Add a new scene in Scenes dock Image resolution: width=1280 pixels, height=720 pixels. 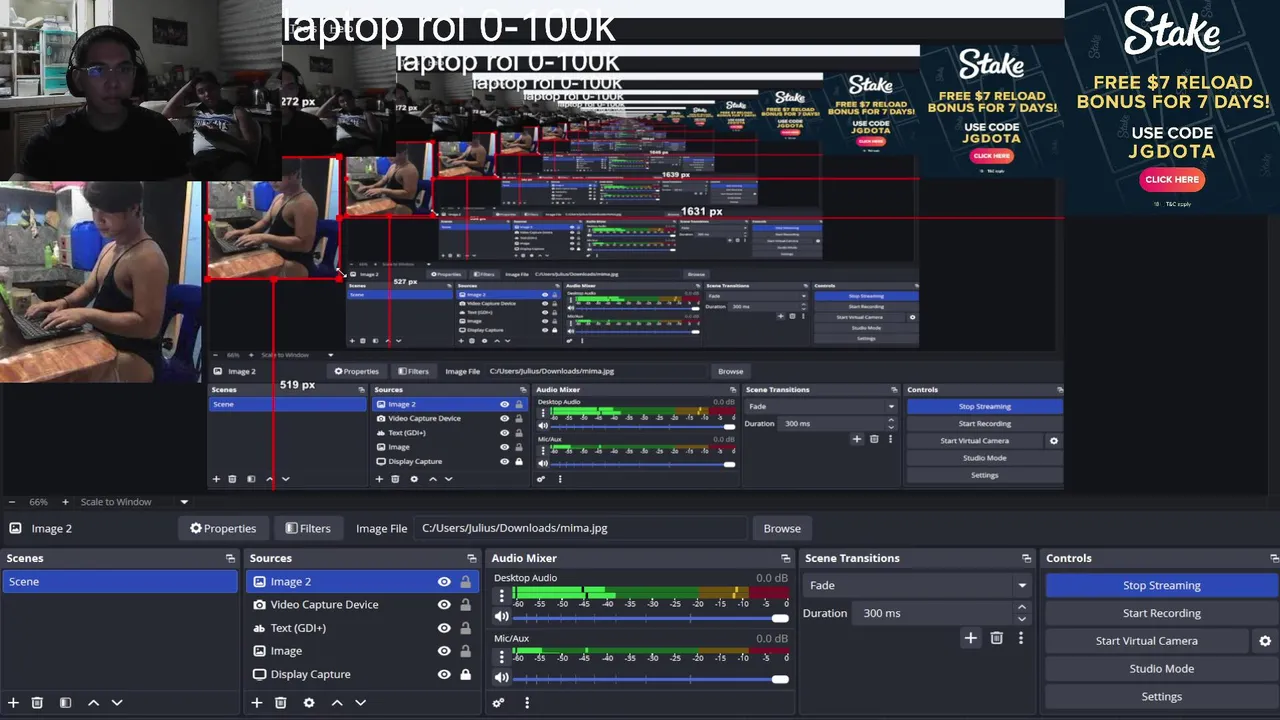point(13,703)
